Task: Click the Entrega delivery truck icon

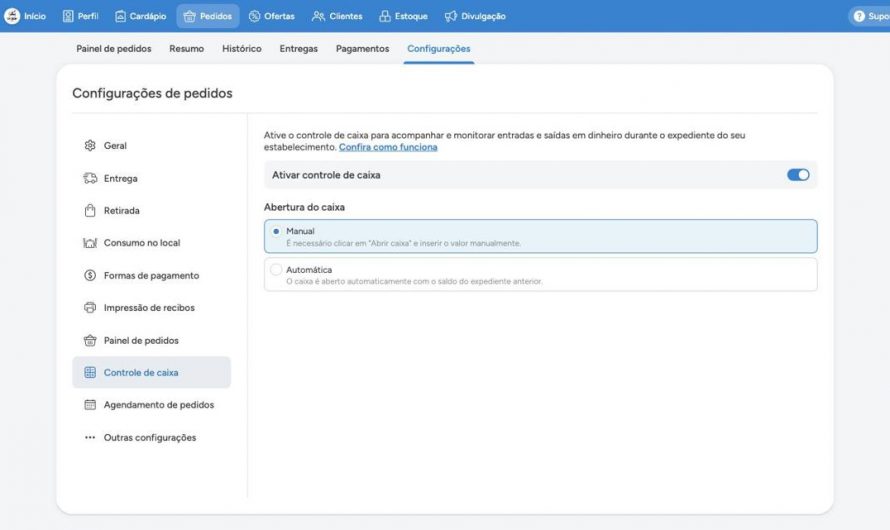Action: tap(90, 178)
